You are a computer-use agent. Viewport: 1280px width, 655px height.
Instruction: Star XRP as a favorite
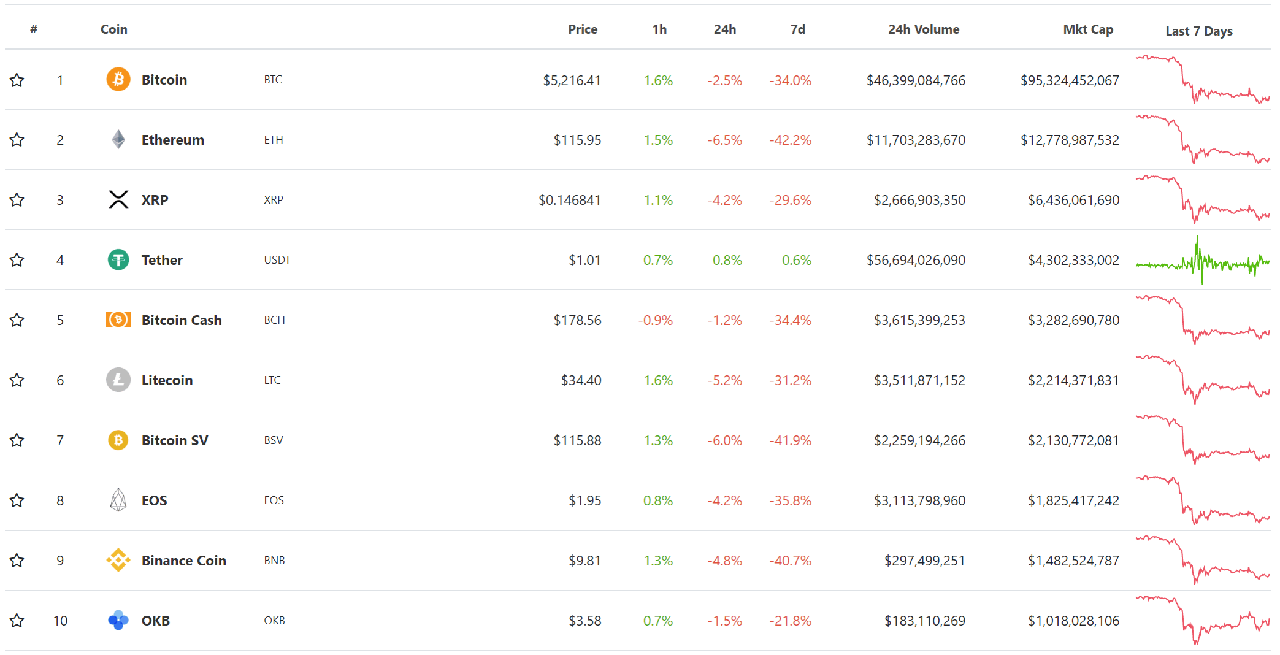(x=17, y=200)
